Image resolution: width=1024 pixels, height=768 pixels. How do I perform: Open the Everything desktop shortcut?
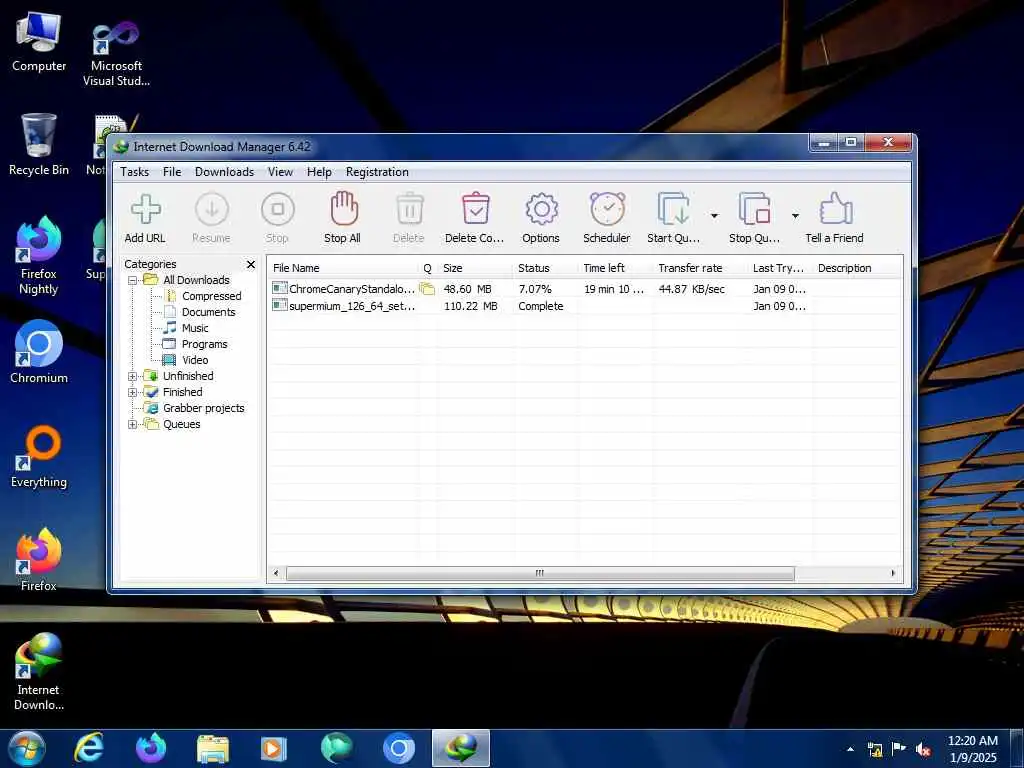(x=39, y=456)
